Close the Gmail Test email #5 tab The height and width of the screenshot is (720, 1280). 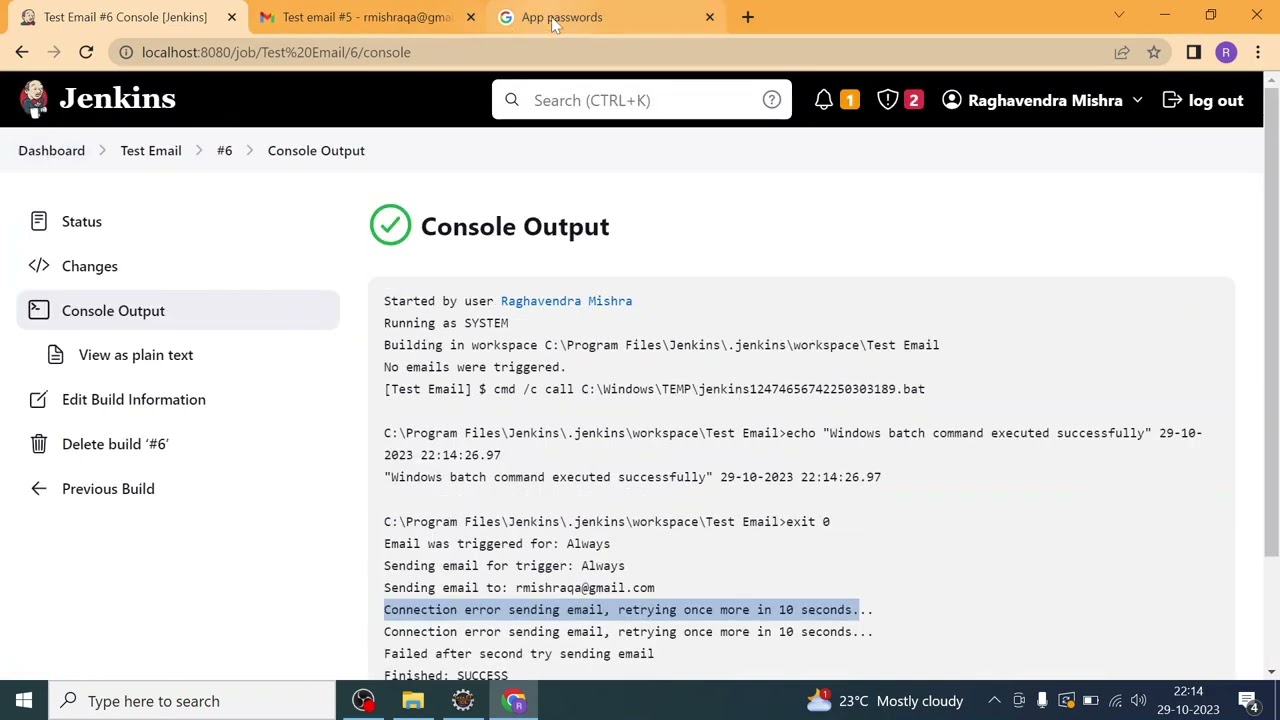(471, 17)
